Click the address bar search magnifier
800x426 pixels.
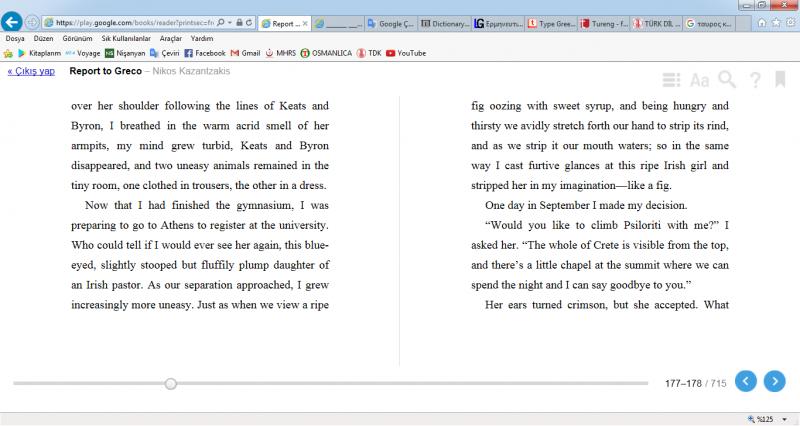click(221, 22)
